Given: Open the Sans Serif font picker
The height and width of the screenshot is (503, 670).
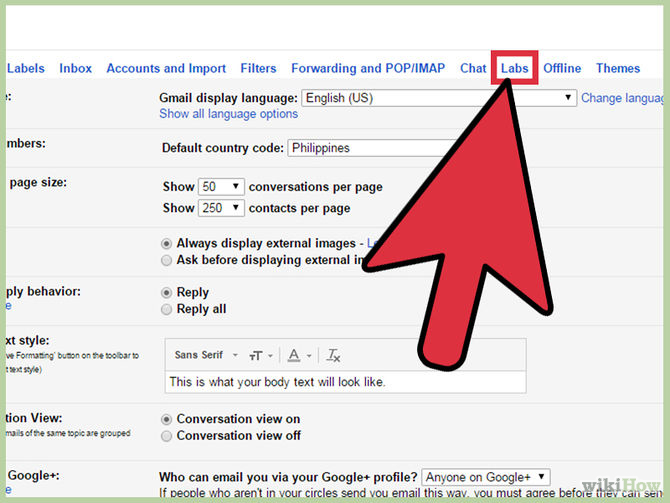Looking at the screenshot, I should tap(206, 355).
